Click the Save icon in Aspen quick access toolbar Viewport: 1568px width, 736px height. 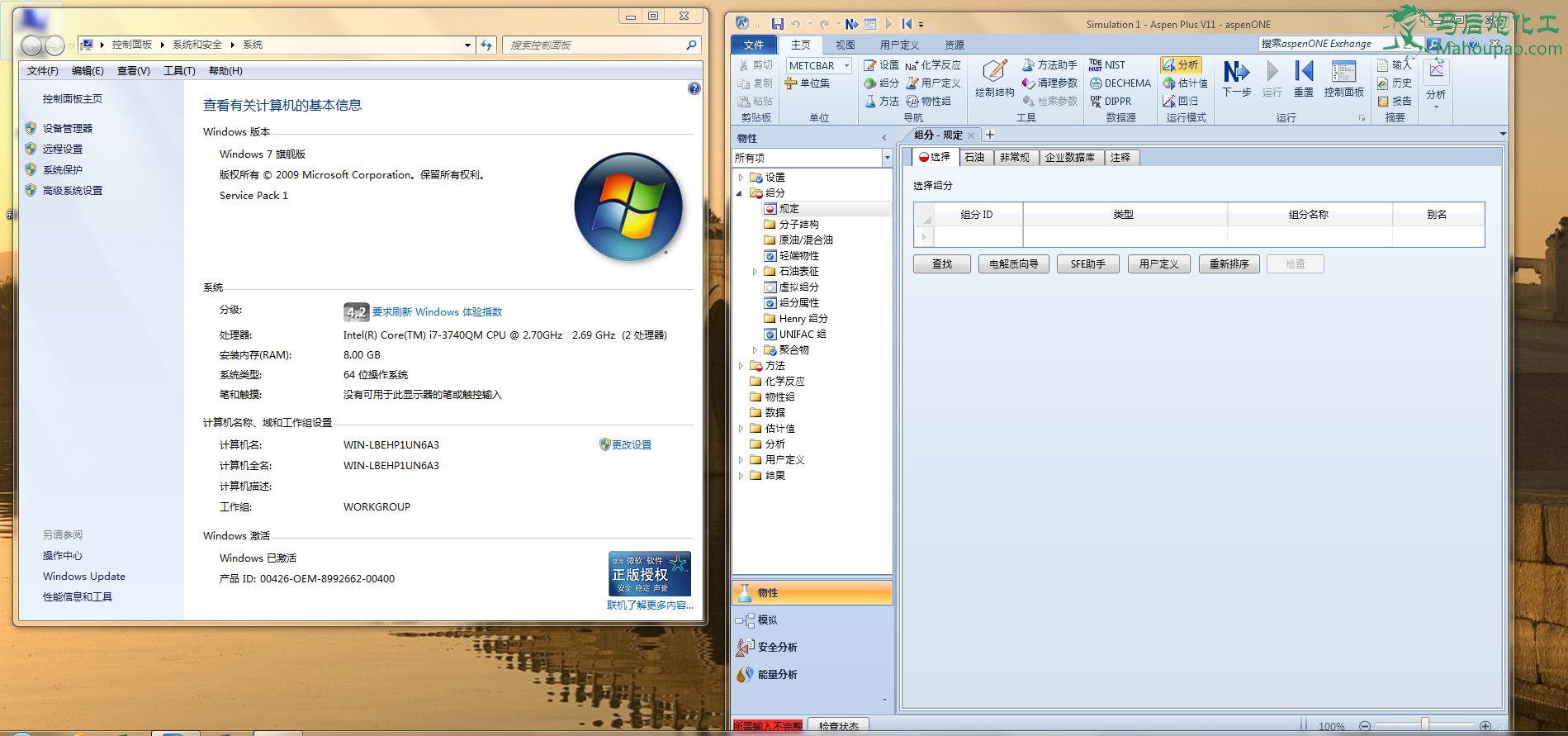777,24
